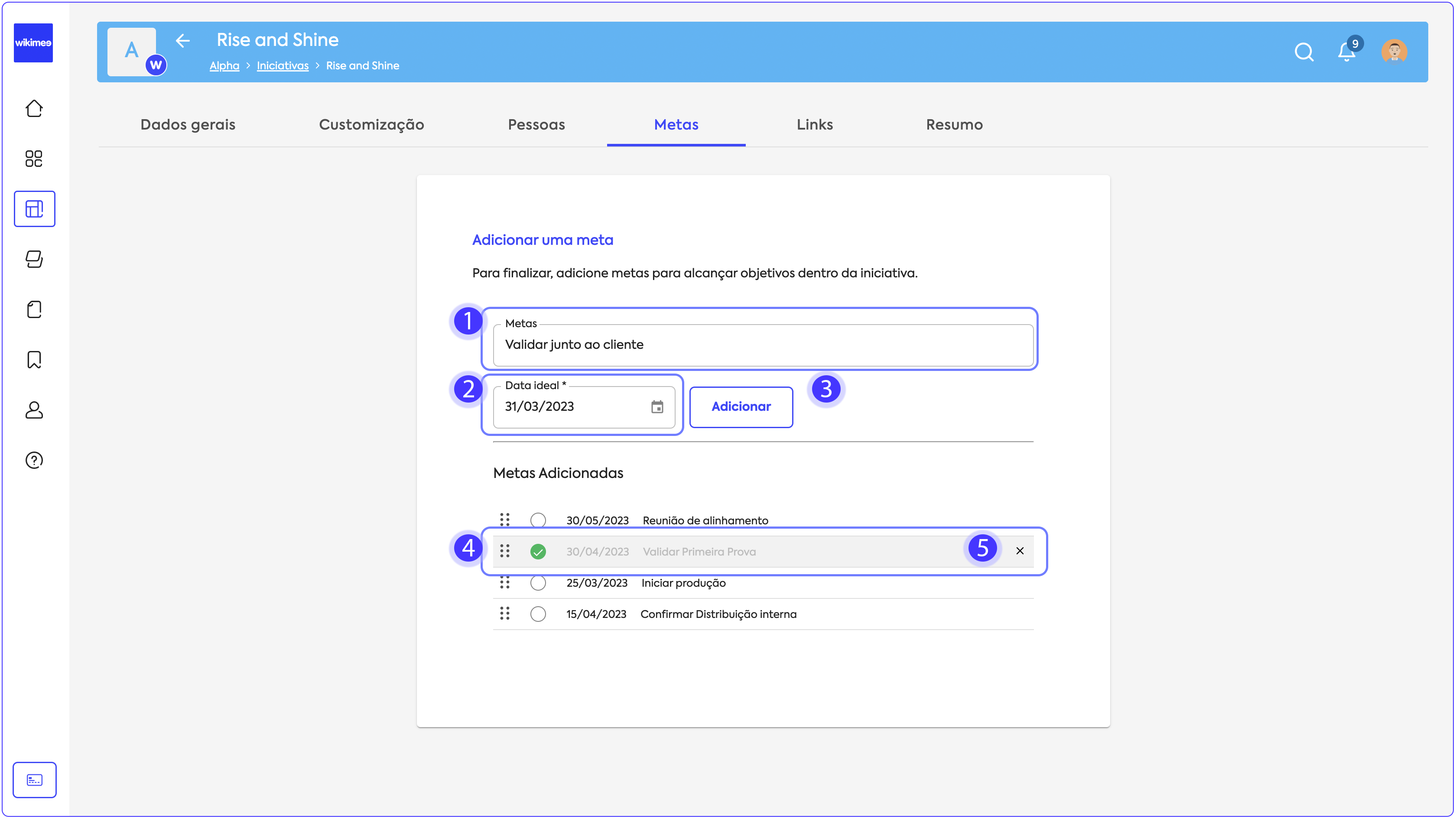The image size is (1456, 819).
Task: Click the back arrow in header
Action: tap(182, 41)
